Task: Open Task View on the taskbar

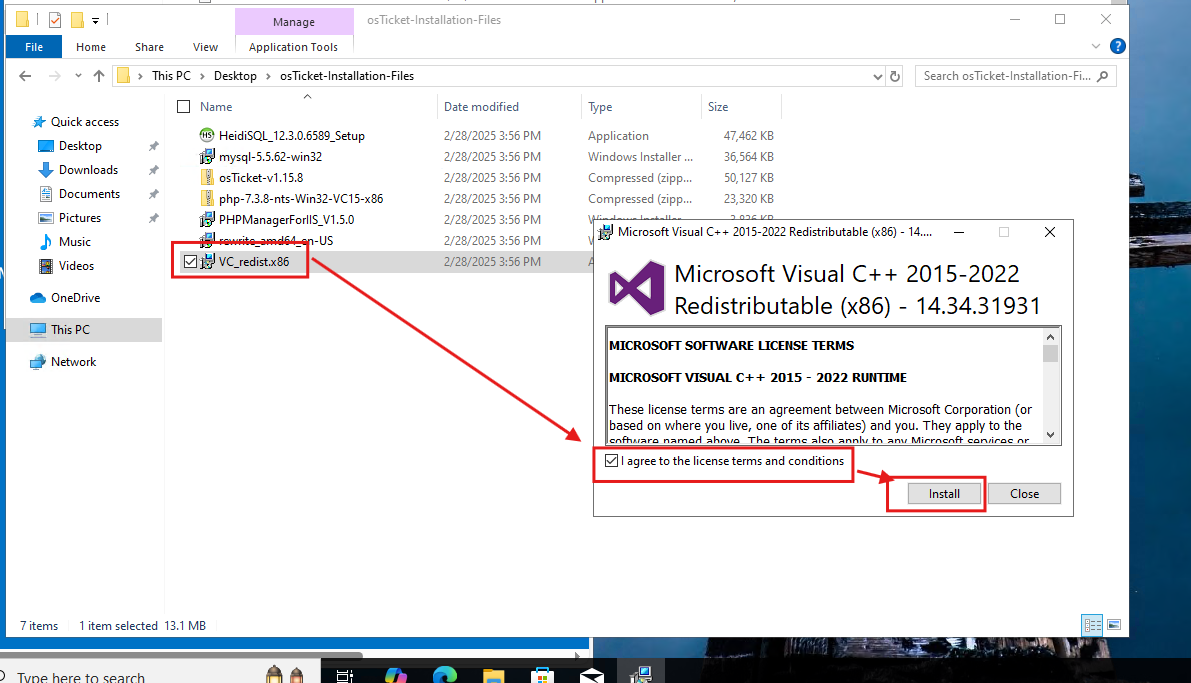Action: tap(345, 675)
